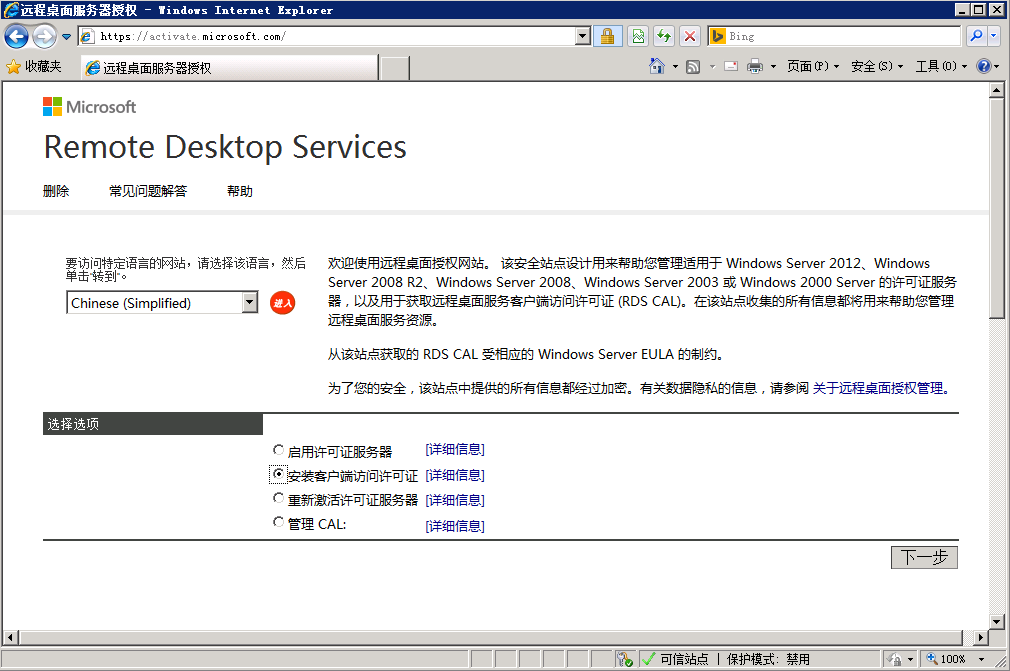The image size is (1010, 671).
Task: Open 详细信息 link for 重新激活许可证服务器
Action: (455, 500)
